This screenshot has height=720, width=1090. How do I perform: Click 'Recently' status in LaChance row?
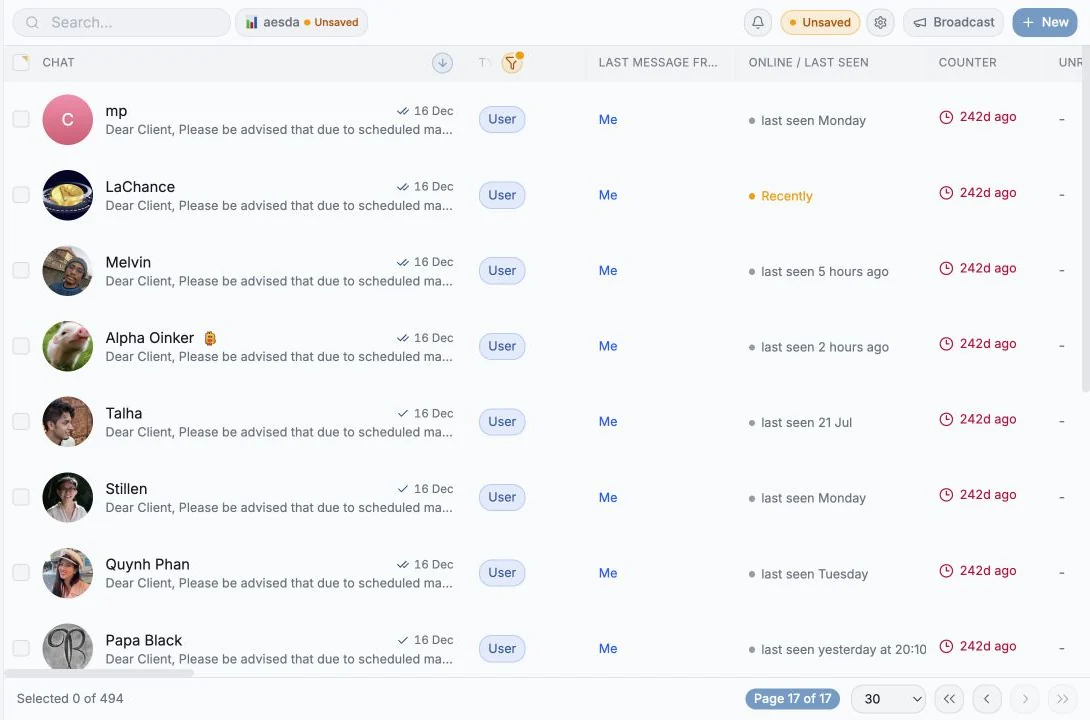click(786, 196)
